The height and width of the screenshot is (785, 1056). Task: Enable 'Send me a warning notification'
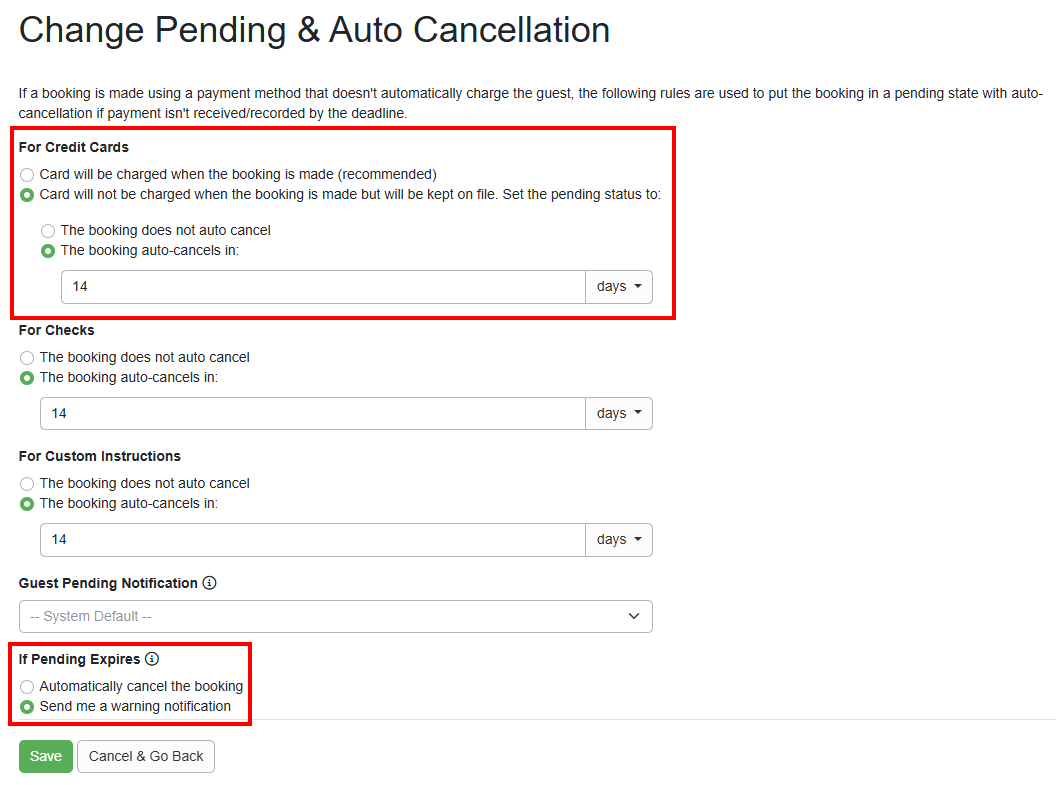click(x=27, y=706)
